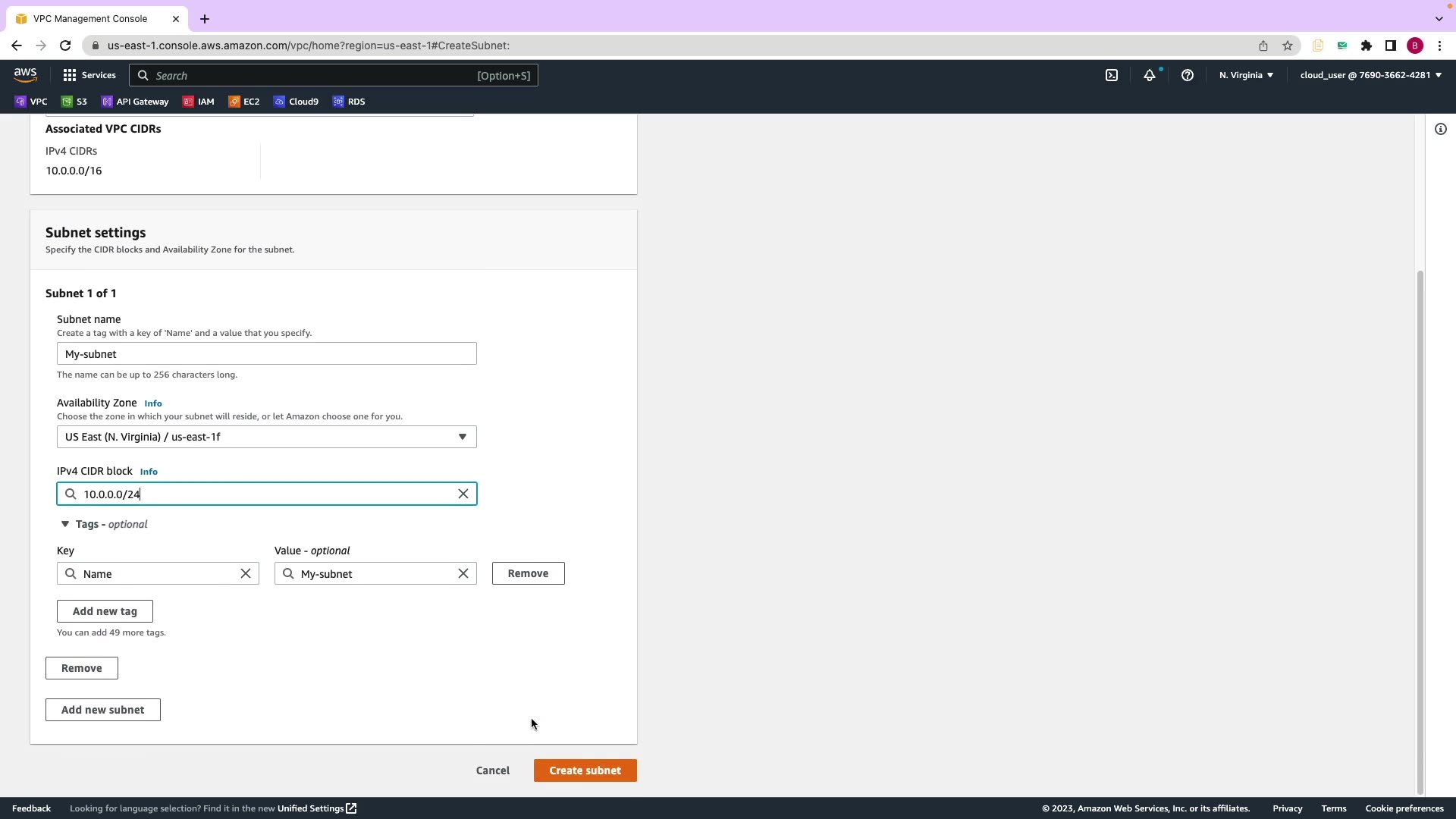Screen dimensions: 1456x819
Task: Click the help question mark icon
Action: (x=1188, y=75)
